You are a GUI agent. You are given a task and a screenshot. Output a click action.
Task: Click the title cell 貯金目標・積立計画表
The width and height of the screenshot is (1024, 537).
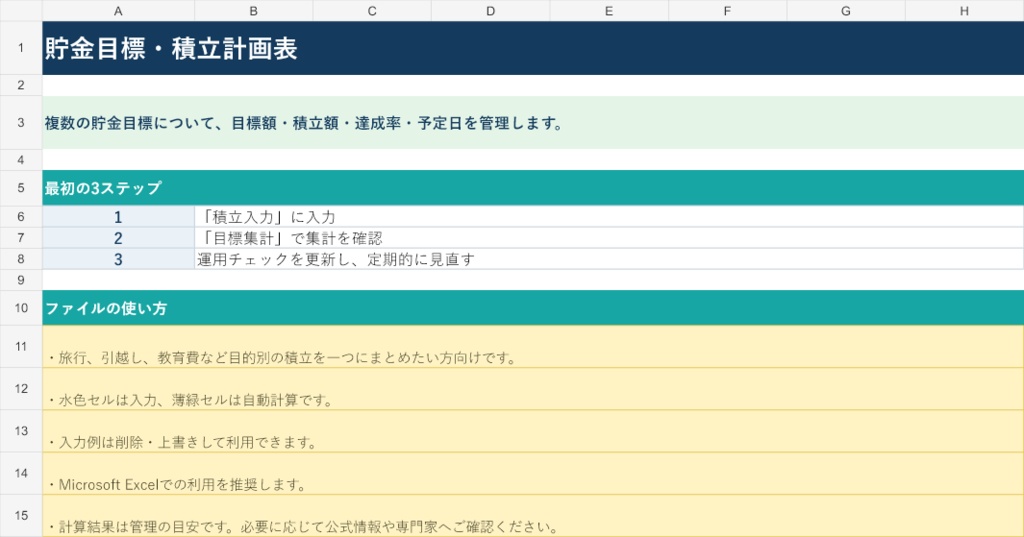(533, 48)
